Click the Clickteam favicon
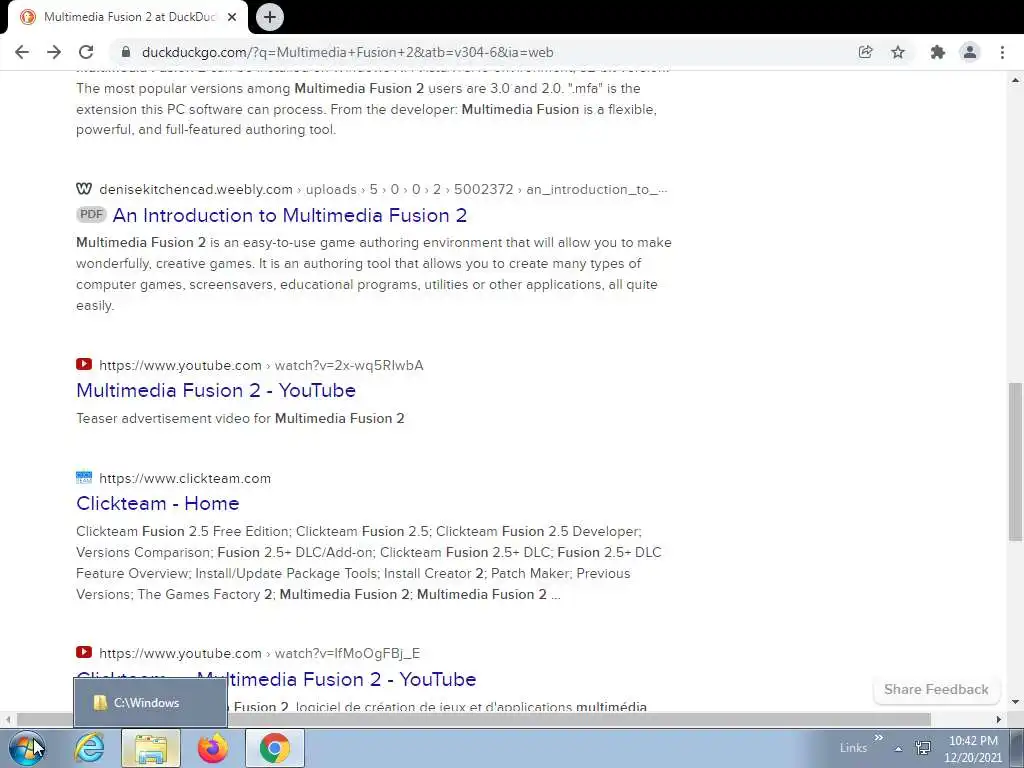Screen dimensions: 1024x768 (84, 477)
